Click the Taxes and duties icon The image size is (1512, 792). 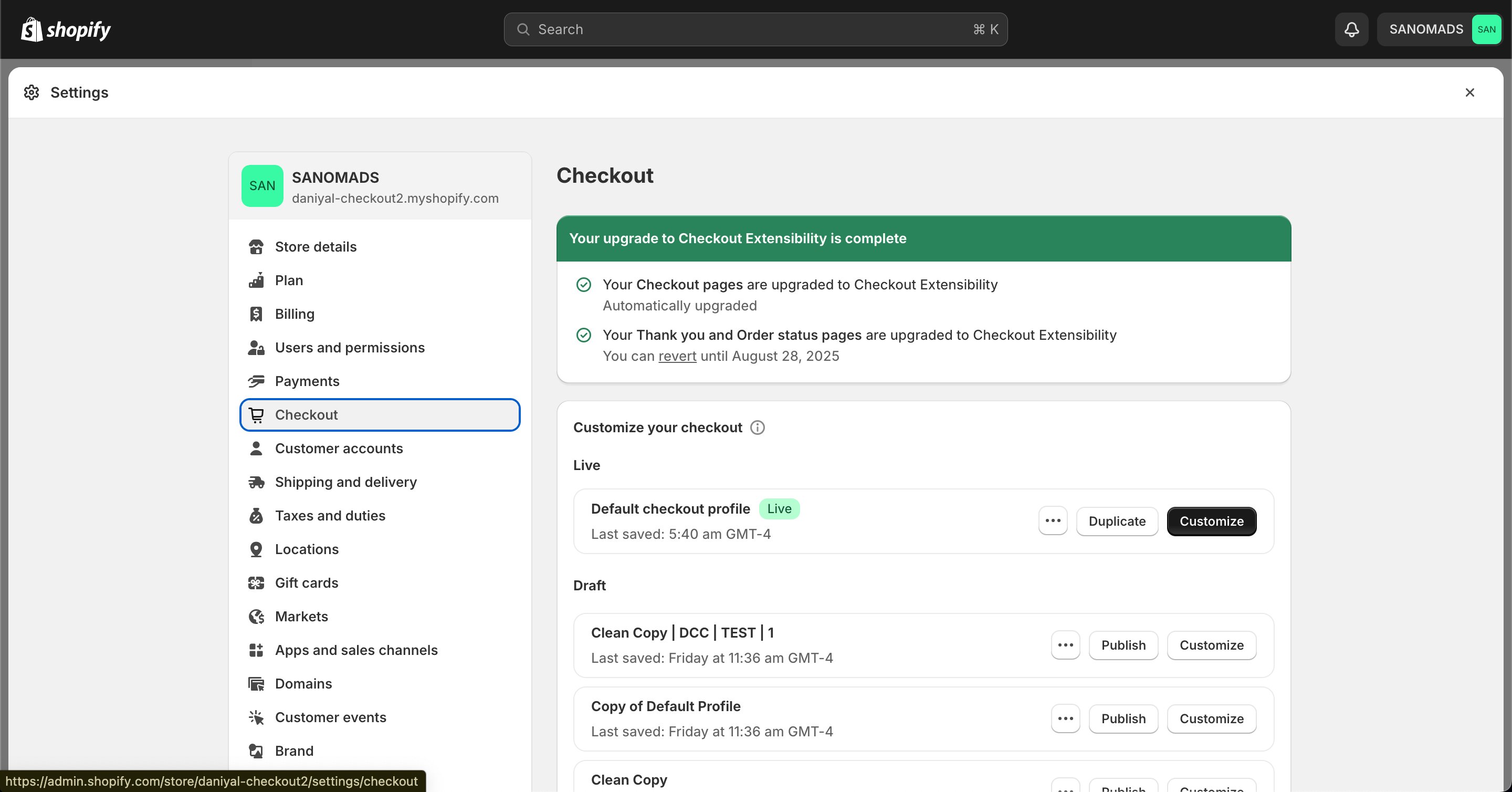[x=256, y=515]
